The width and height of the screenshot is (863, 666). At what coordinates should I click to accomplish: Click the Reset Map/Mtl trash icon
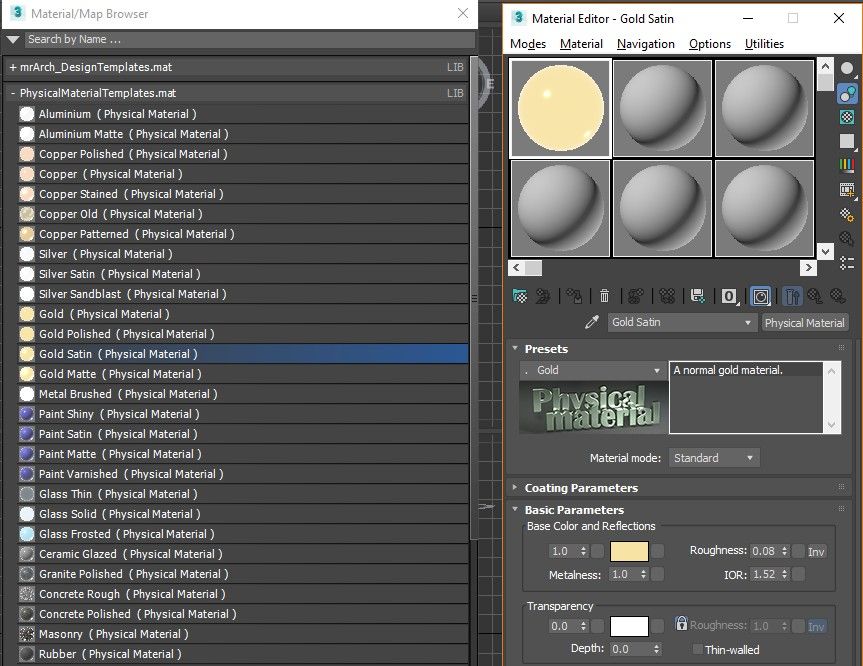click(x=604, y=296)
